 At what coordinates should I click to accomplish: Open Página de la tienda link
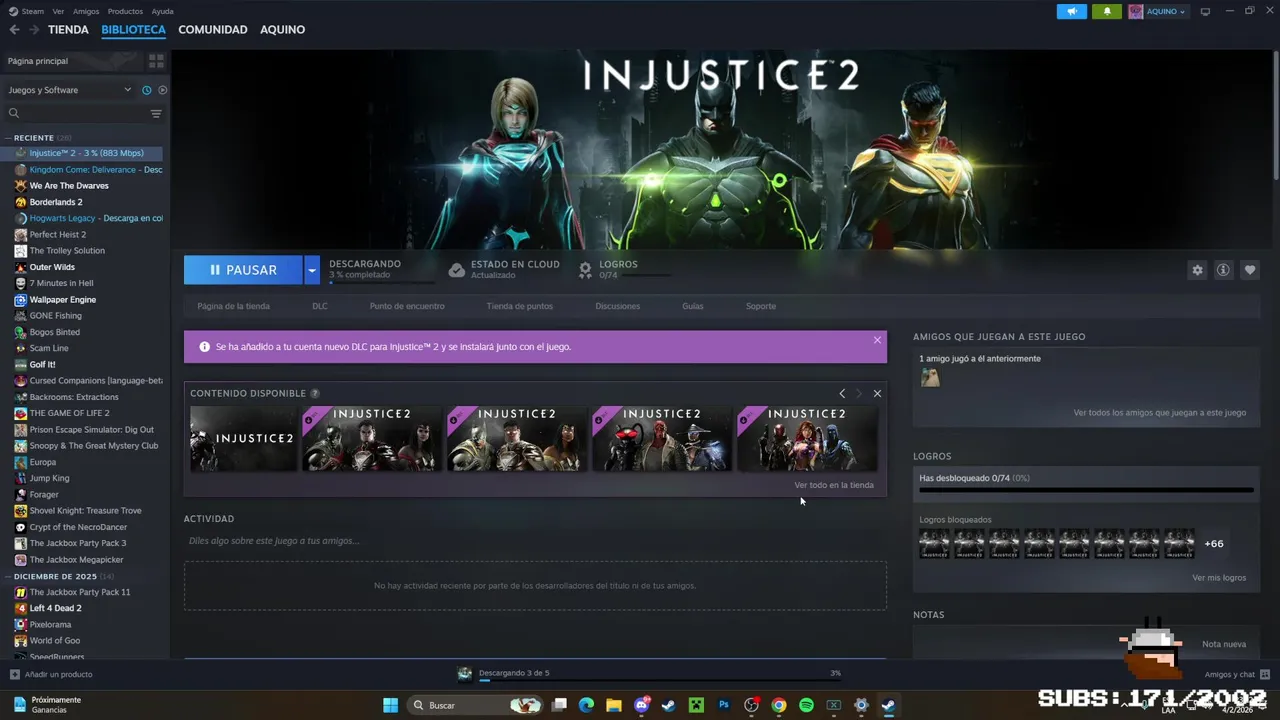point(233,306)
